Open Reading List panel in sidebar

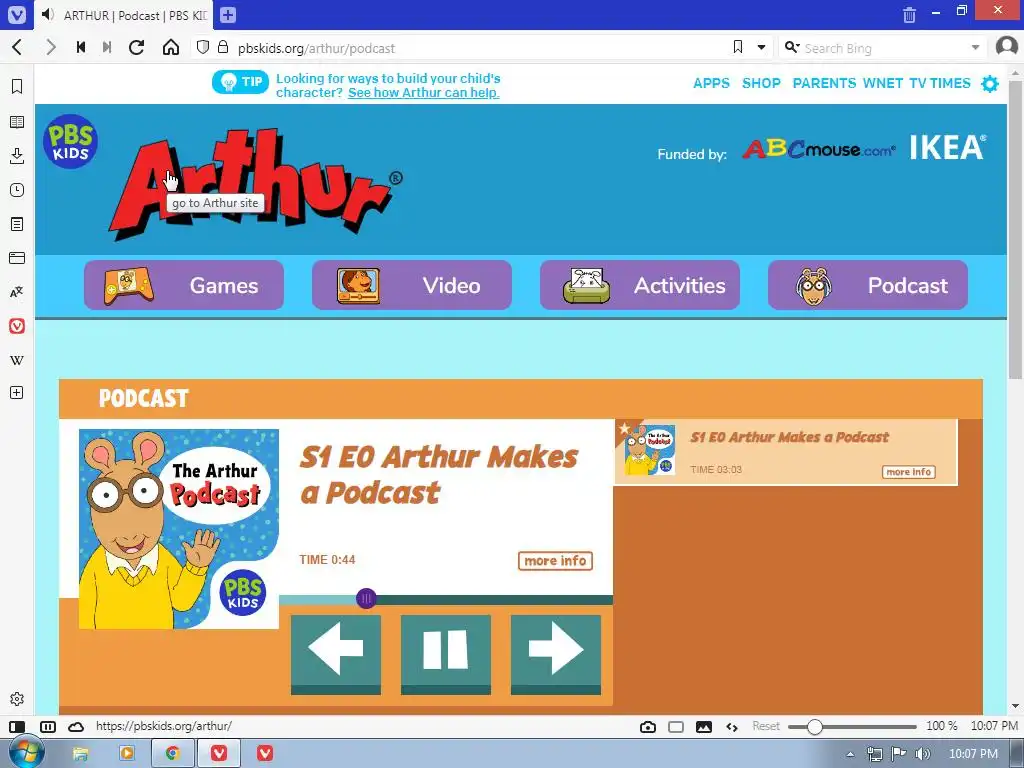[17, 121]
